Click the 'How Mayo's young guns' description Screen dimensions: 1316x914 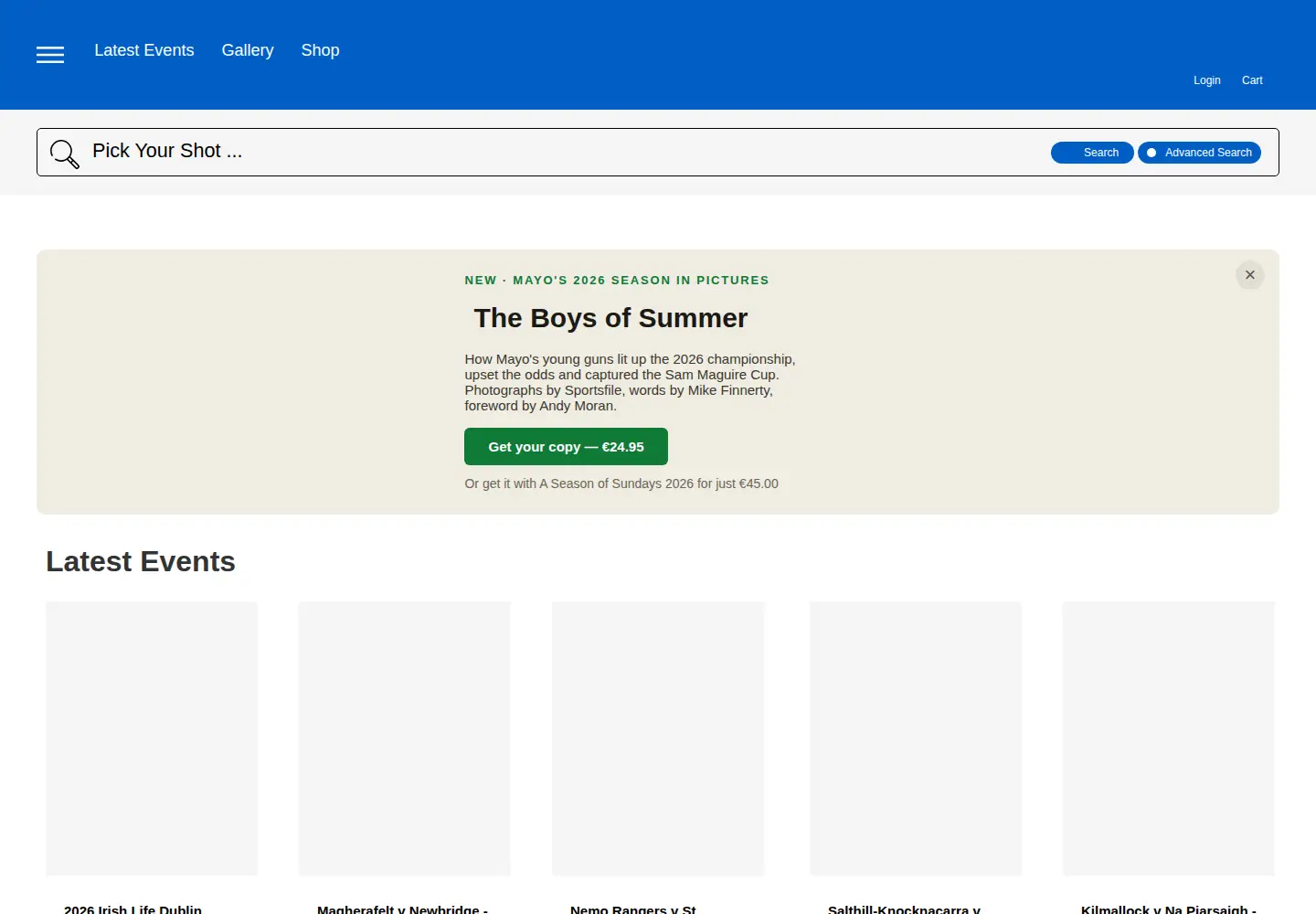[x=630, y=383]
